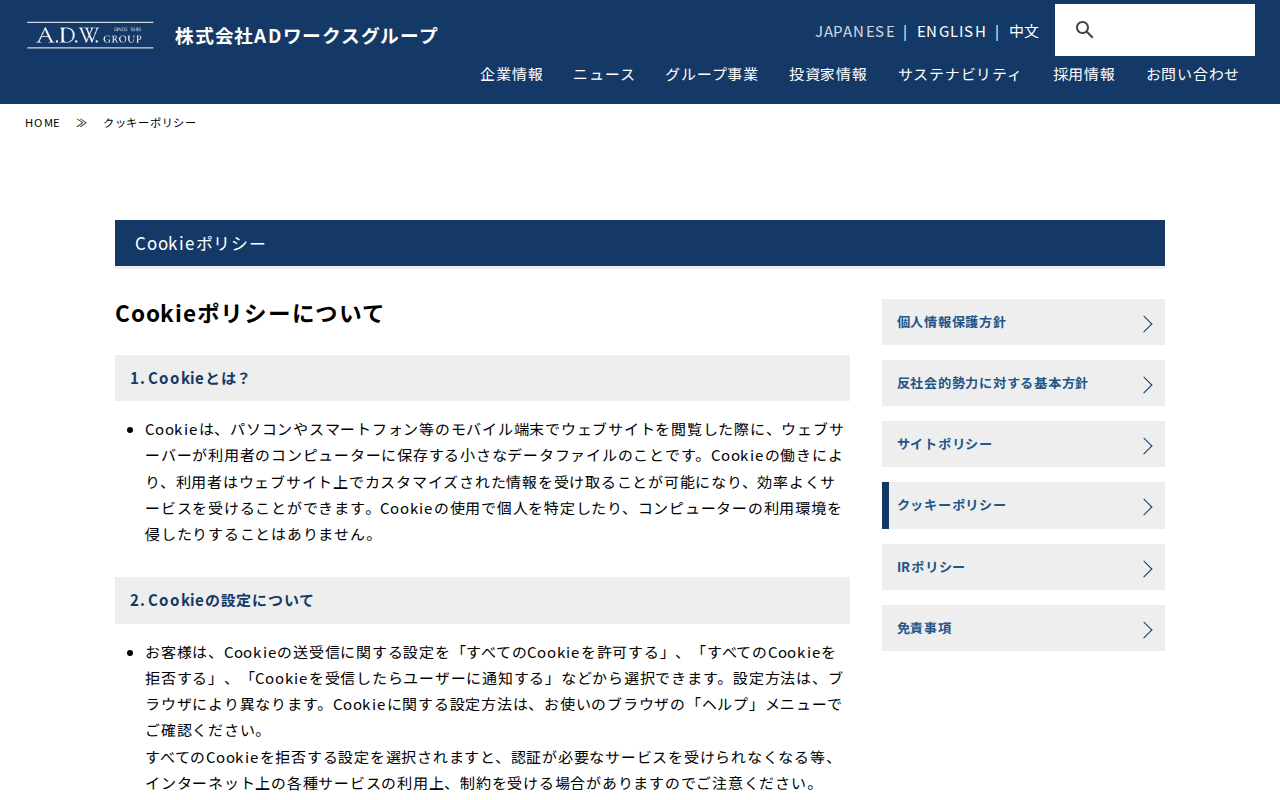Click the breadcrumb double-chevron separator icon
This screenshot has width=1280, height=800.
point(82,123)
